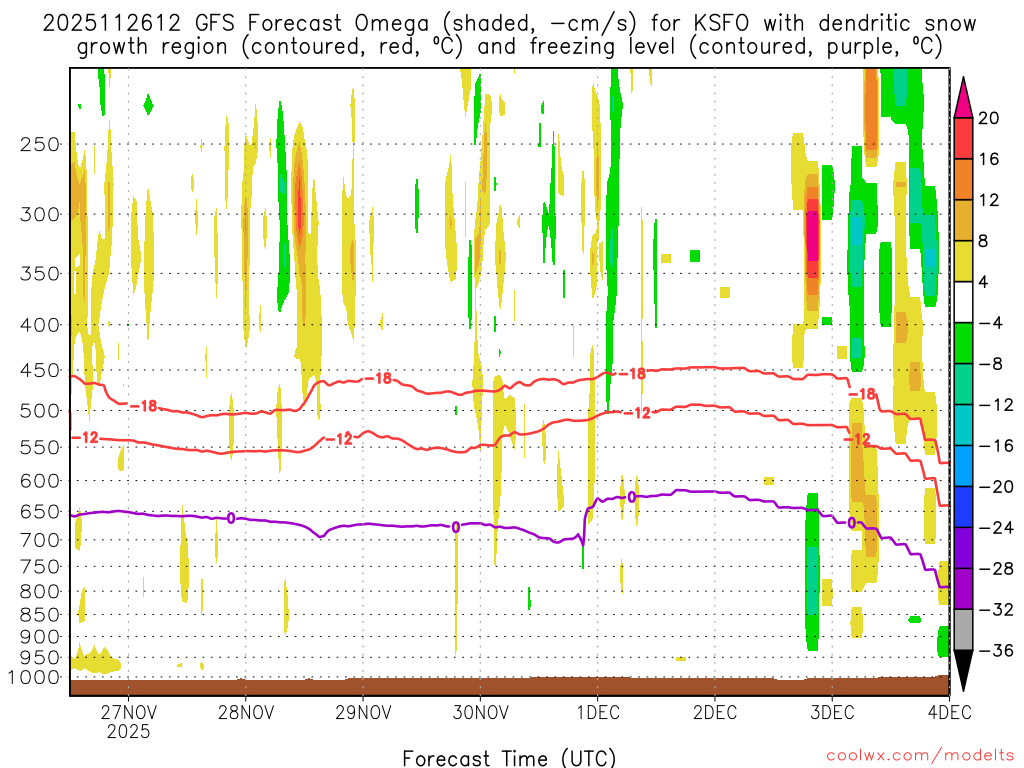The height and width of the screenshot is (768, 1024).
Task: Click the 600 pressure level label
Action: pyautogui.click(x=40, y=481)
